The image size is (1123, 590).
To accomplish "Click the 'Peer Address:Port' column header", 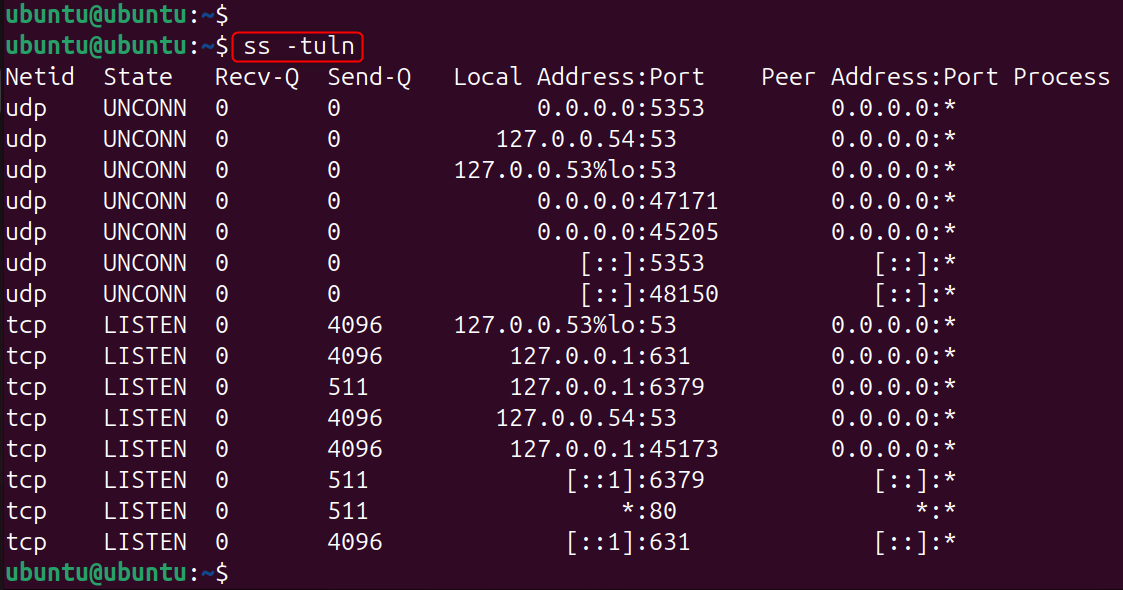I will [x=879, y=77].
